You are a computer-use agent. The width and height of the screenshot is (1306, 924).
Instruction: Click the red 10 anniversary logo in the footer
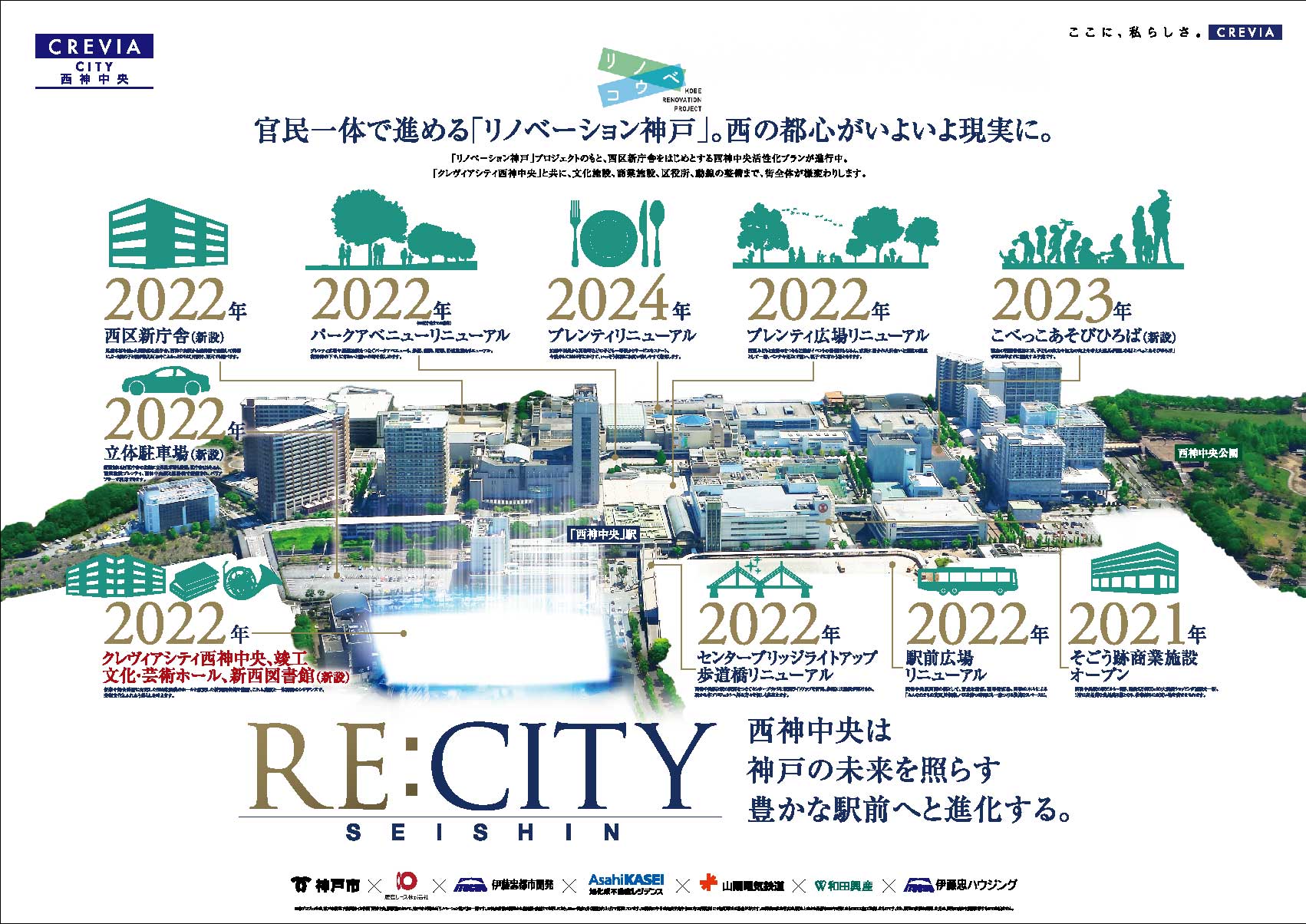click(405, 885)
